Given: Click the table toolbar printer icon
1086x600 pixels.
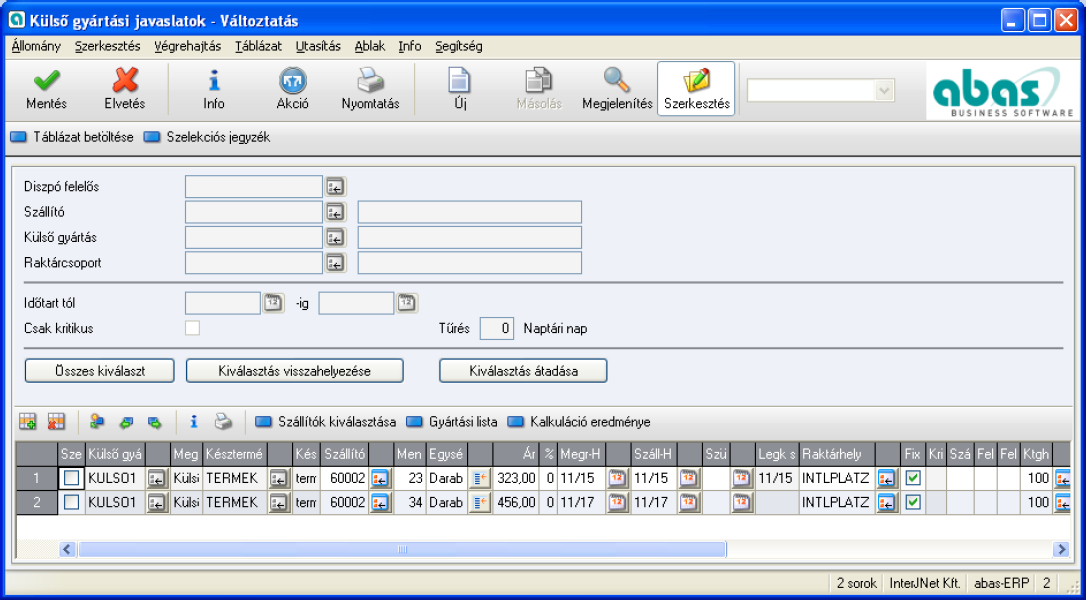Looking at the screenshot, I should (x=222, y=421).
